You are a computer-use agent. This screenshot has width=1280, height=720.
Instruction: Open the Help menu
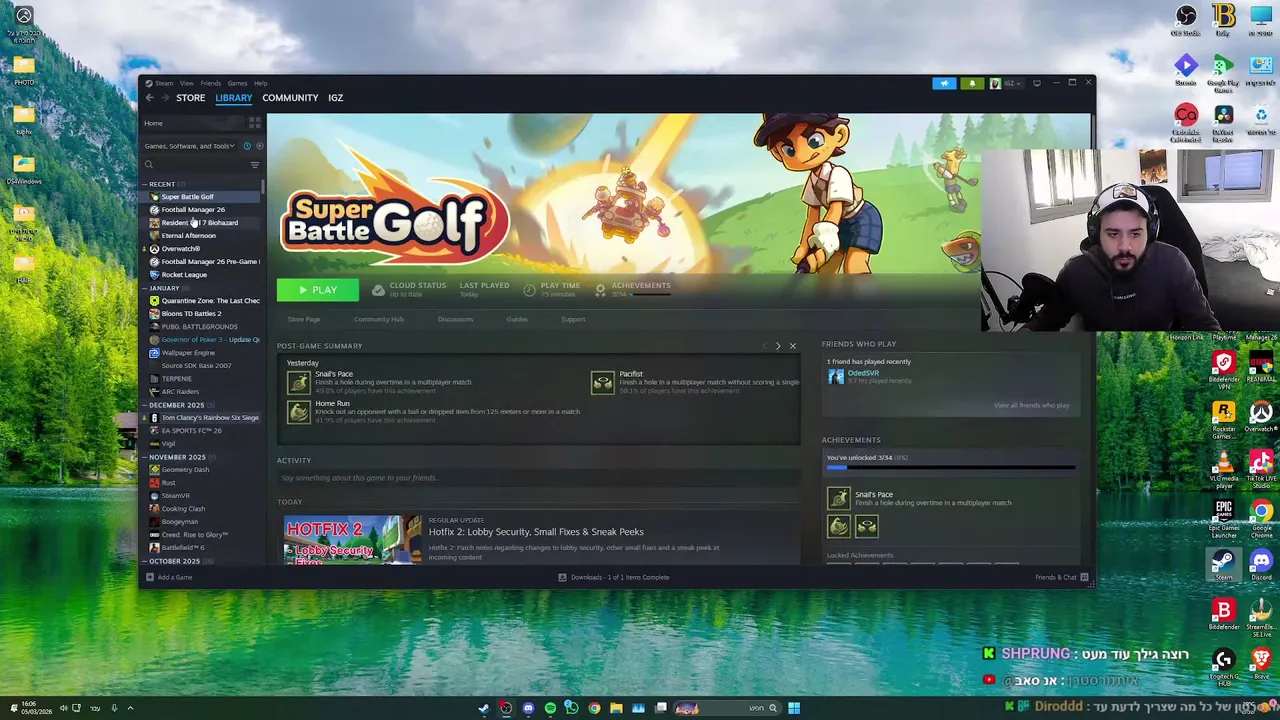pyautogui.click(x=260, y=83)
